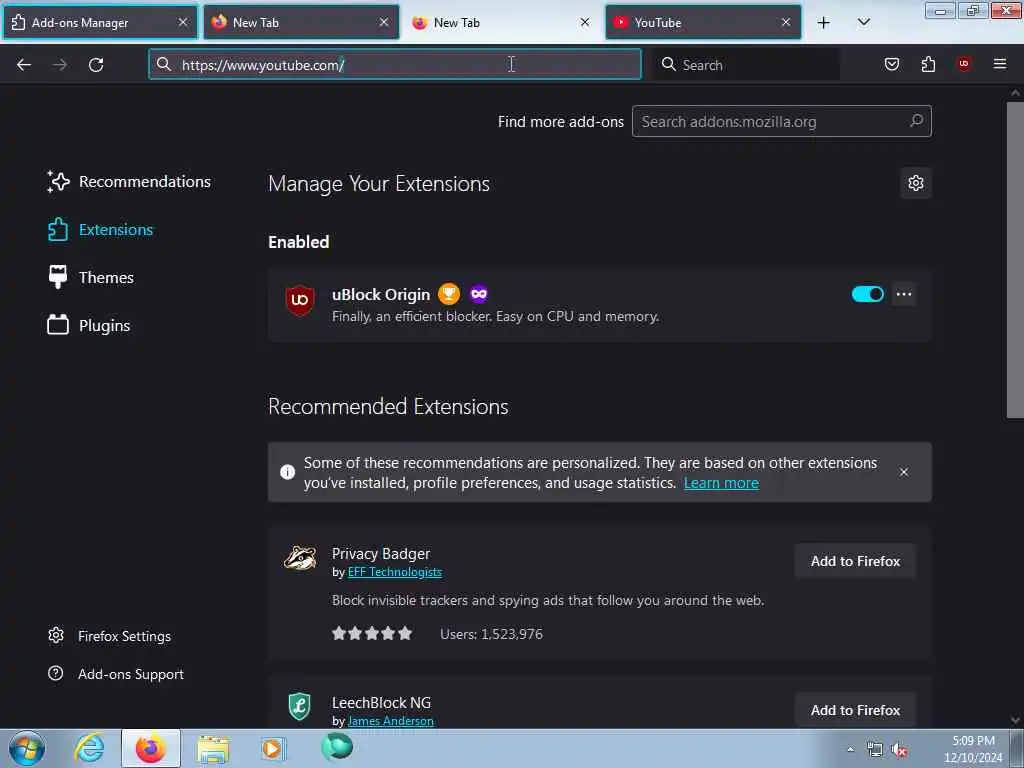Open Windows Media Player from taskbar
The width and height of the screenshot is (1024, 768).
(x=273, y=748)
